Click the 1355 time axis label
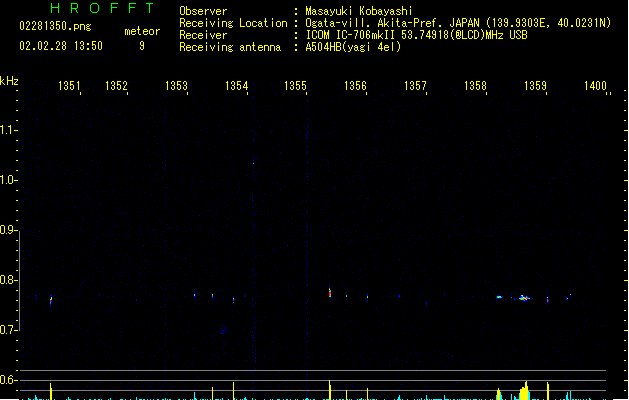The width and height of the screenshot is (629, 400). click(295, 86)
